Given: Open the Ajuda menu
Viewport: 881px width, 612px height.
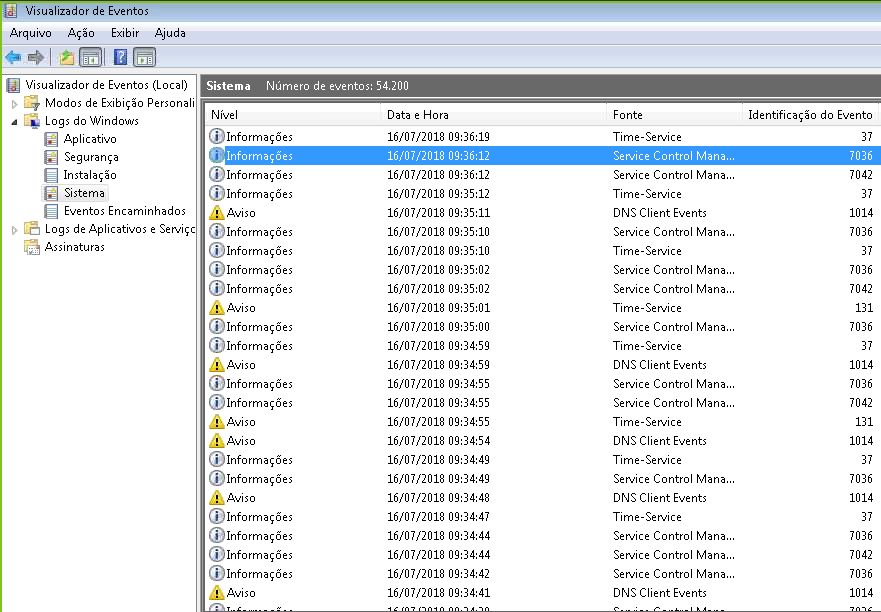Looking at the screenshot, I should pyautogui.click(x=170, y=33).
